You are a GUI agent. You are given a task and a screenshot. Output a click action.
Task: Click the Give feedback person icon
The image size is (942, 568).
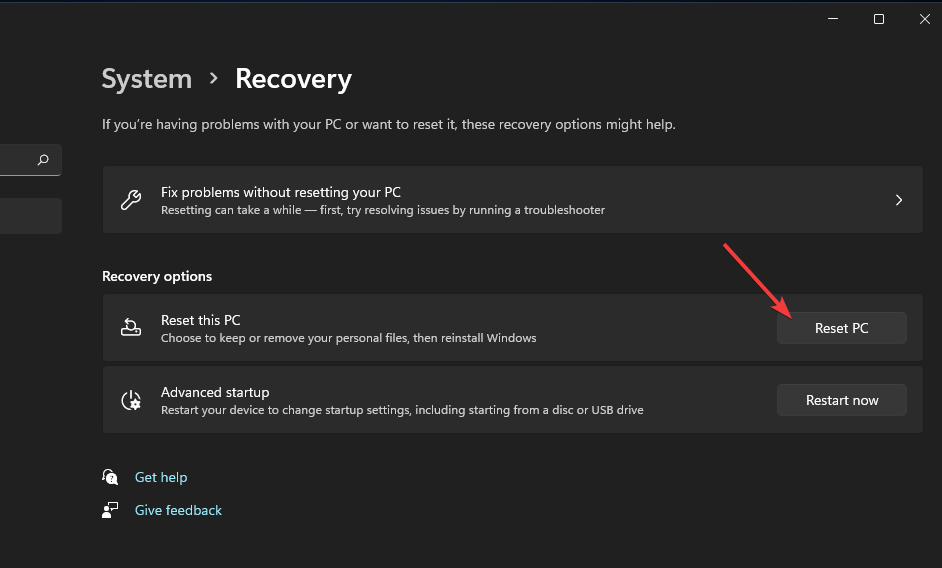(x=110, y=510)
